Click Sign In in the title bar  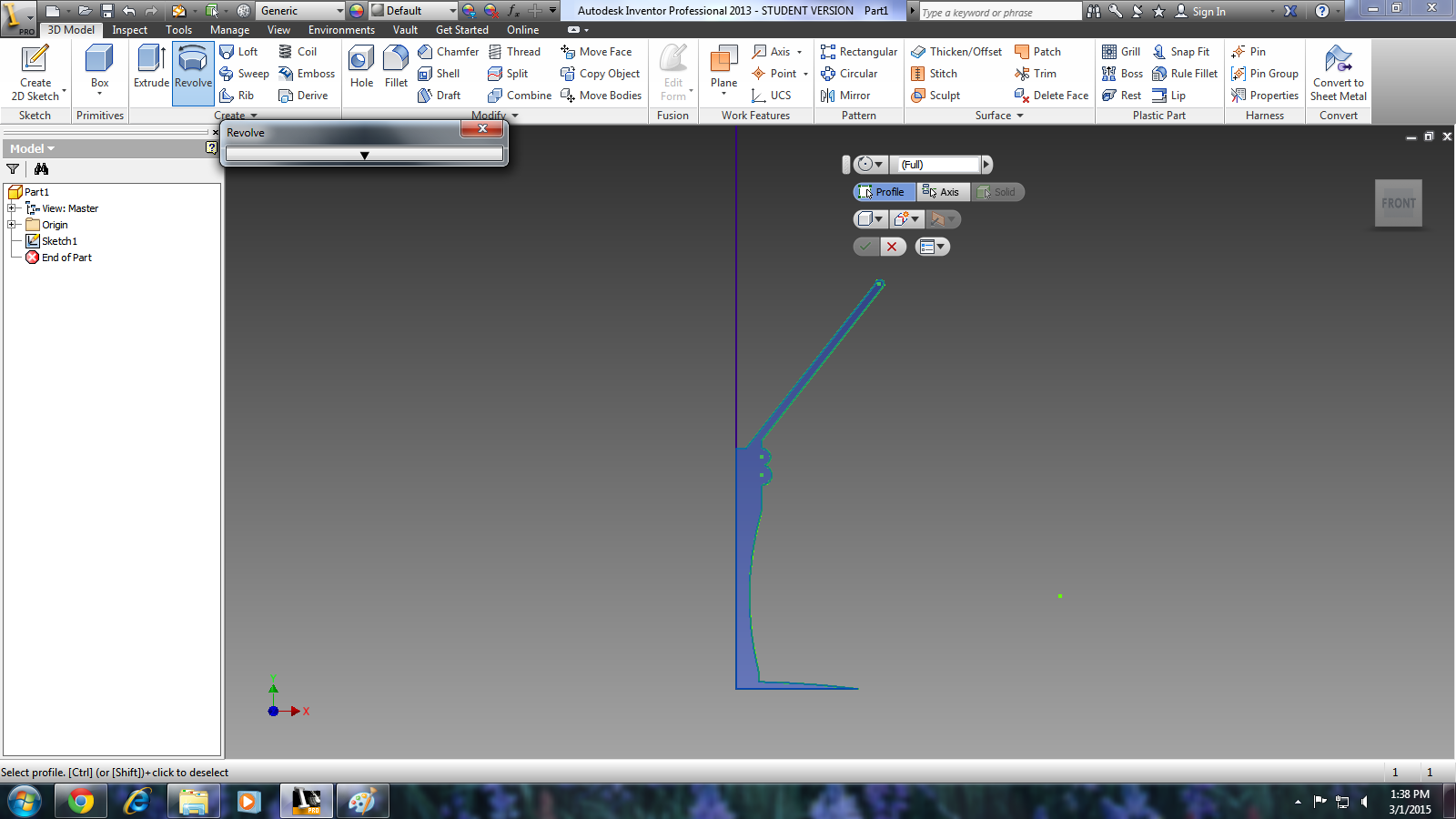(x=1200, y=12)
